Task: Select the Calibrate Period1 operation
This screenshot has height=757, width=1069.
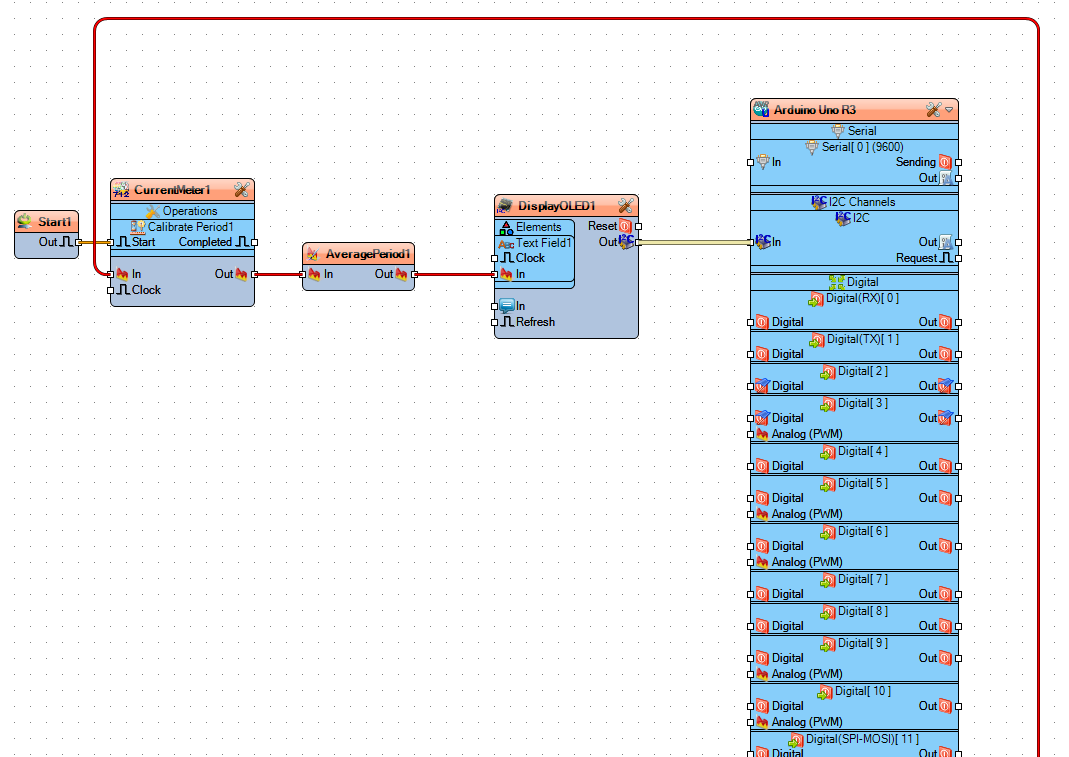Action: pos(182,226)
